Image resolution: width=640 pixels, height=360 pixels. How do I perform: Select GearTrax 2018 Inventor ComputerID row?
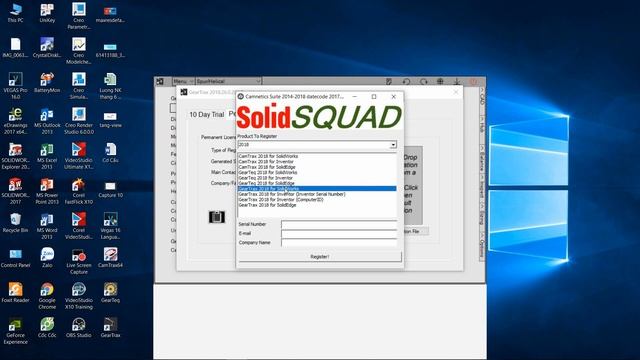click(x=317, y=200)
